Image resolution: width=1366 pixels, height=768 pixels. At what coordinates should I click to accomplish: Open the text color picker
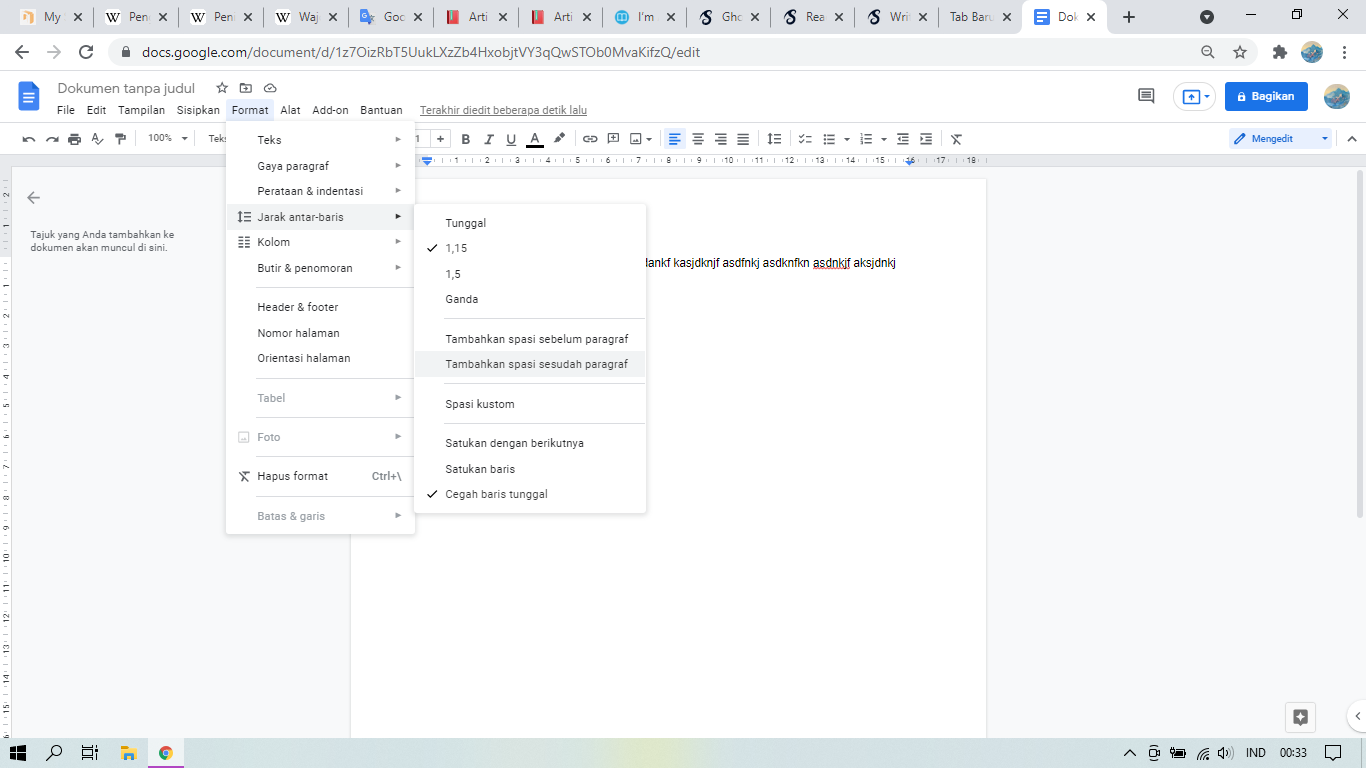coord(535,139)
